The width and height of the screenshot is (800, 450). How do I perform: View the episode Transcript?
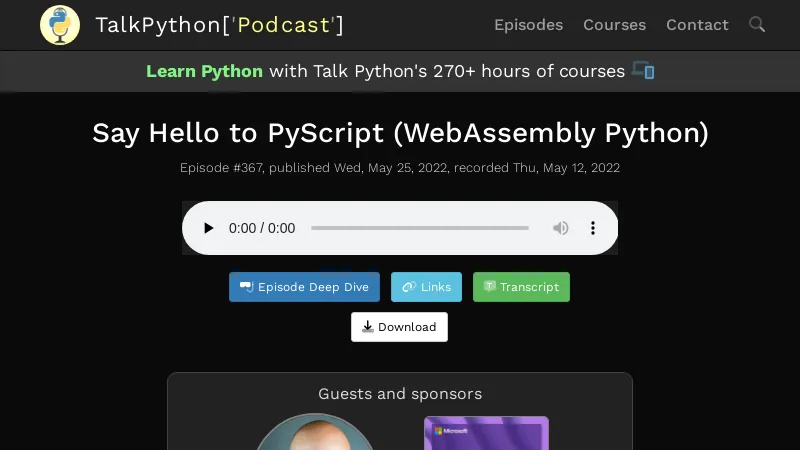[x=521, y=287]
